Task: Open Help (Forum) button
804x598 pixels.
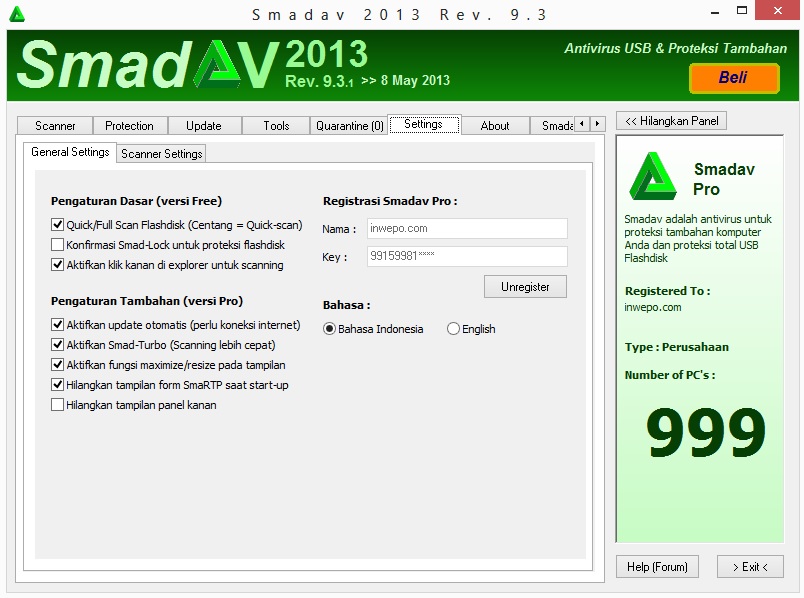Action: (x=657, y=567)
